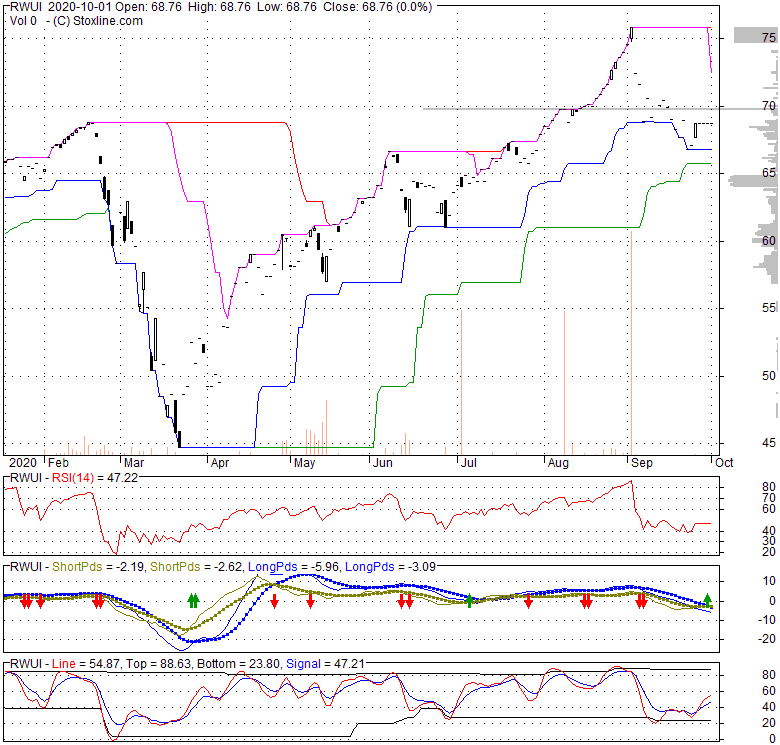Click the Feb label on the time axis
780x745 pixels.
tap(58, 463)
